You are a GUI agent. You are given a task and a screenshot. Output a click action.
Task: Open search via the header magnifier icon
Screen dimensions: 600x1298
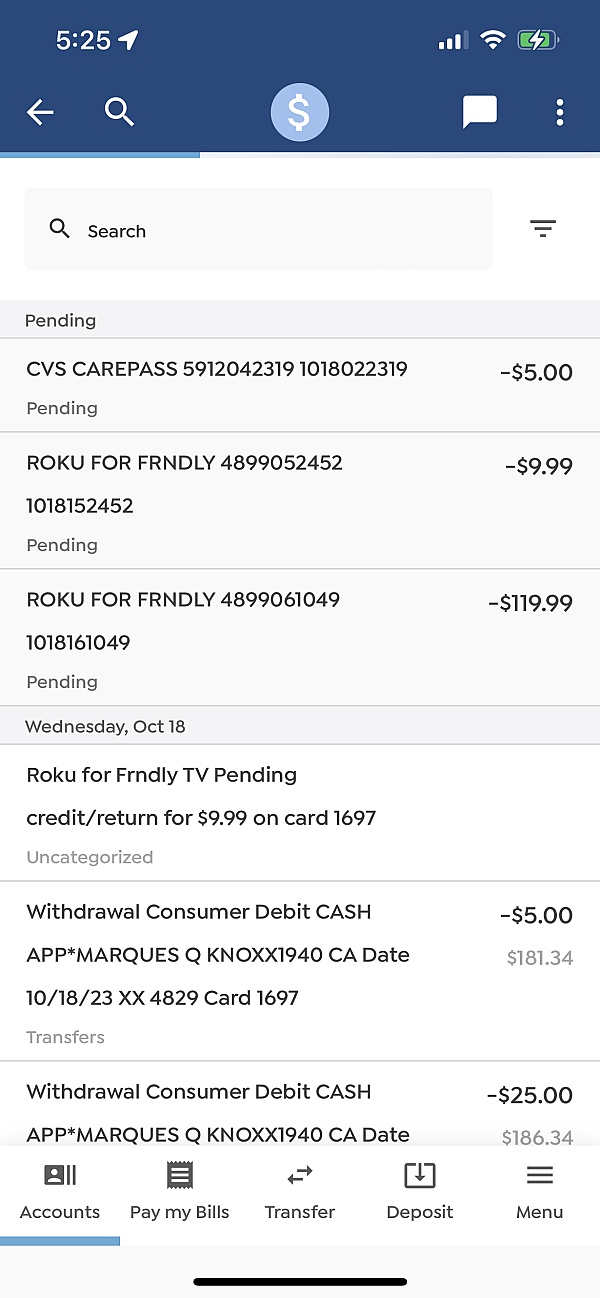coord(119,112)
